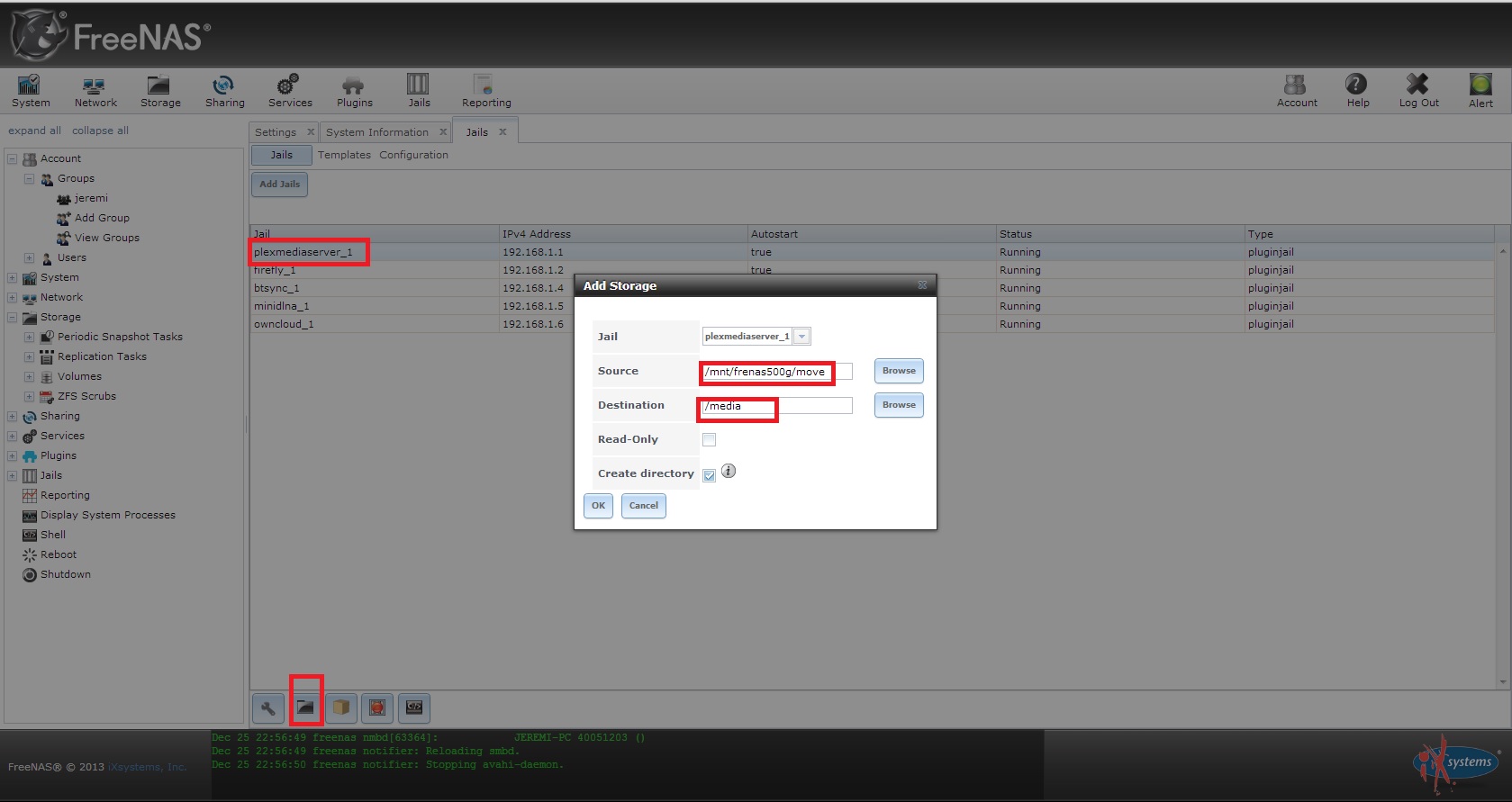Screen dimensions: 1512x802
Task: Open Sharing from the top toolbar
Action: tap(224, 91)
